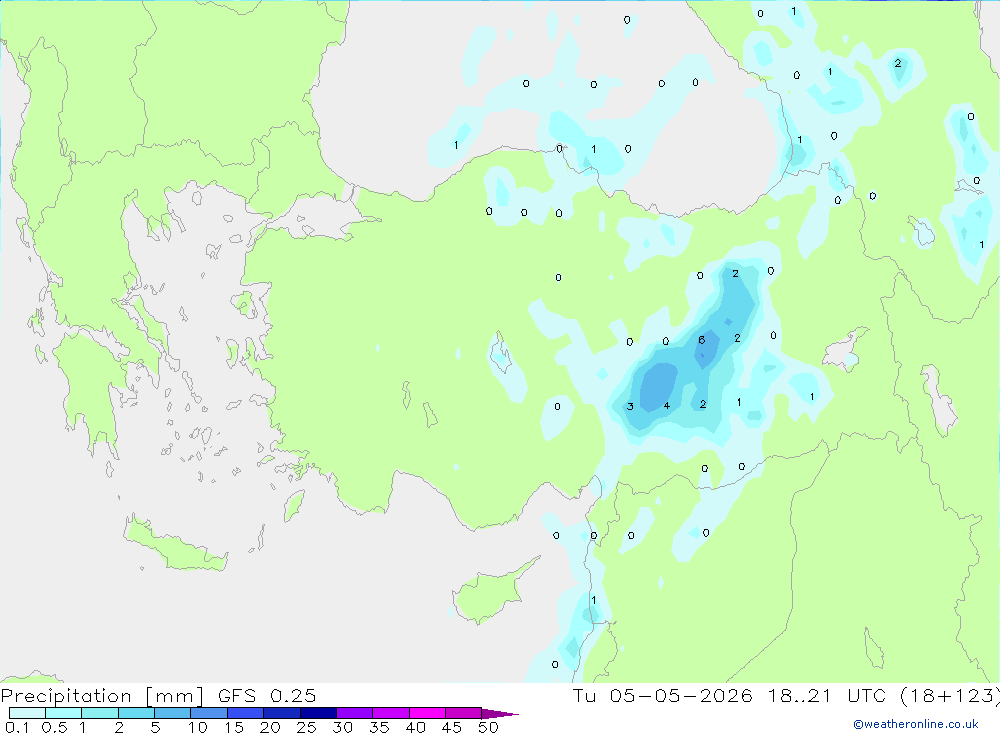Click the '(18+123)' forecast offset text
Screen dimensions: 1000x733
click(950, 696)
